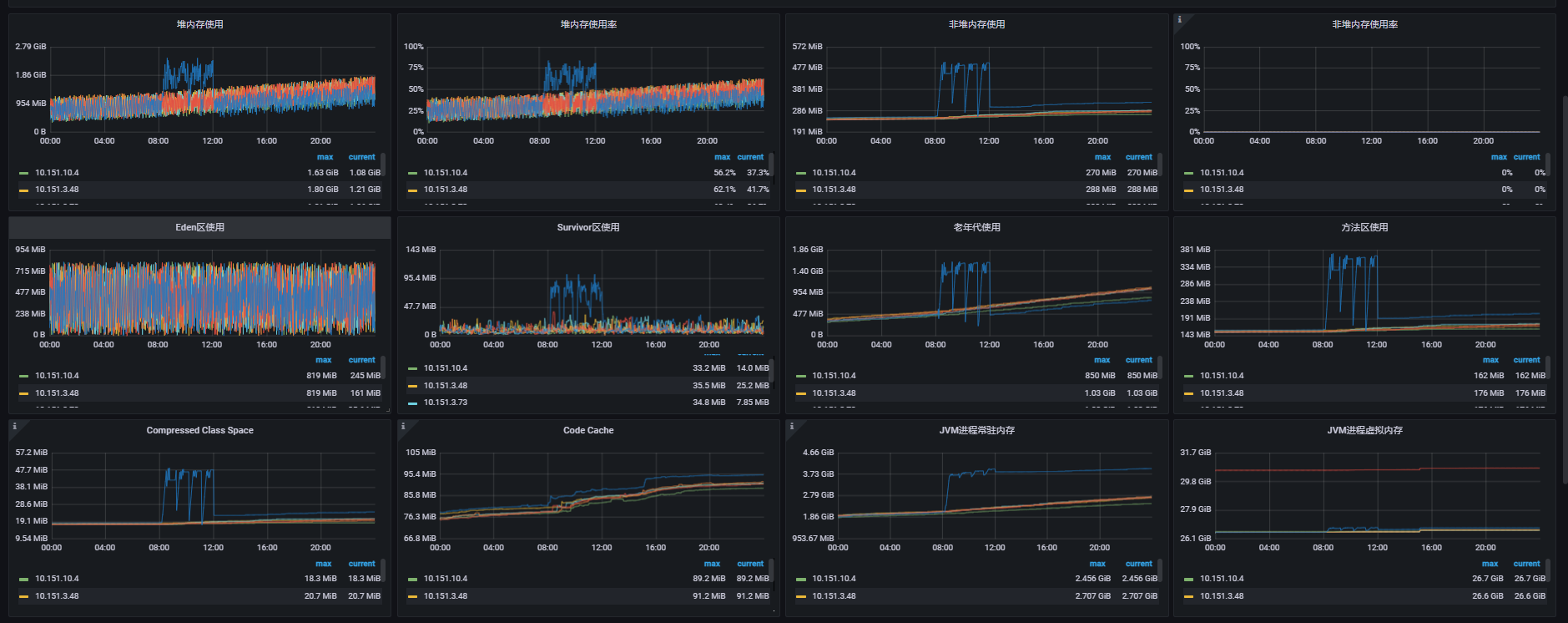The image size is (1568, 623).
Task: Click the 62.1% max value in 堆内存使用率
Action: click(x=724, y=190)
